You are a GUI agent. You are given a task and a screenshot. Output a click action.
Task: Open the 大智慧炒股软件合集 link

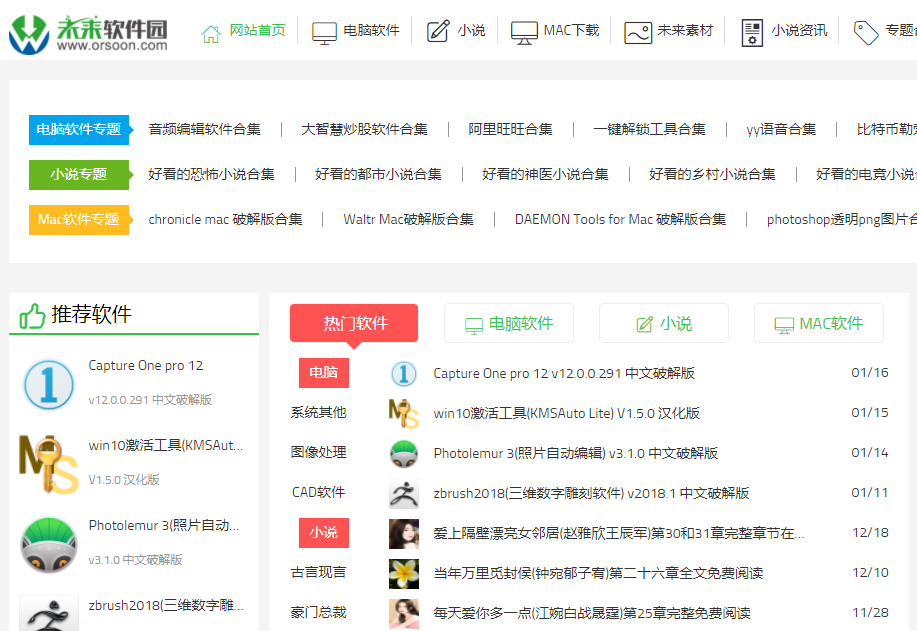coord(364,129)
